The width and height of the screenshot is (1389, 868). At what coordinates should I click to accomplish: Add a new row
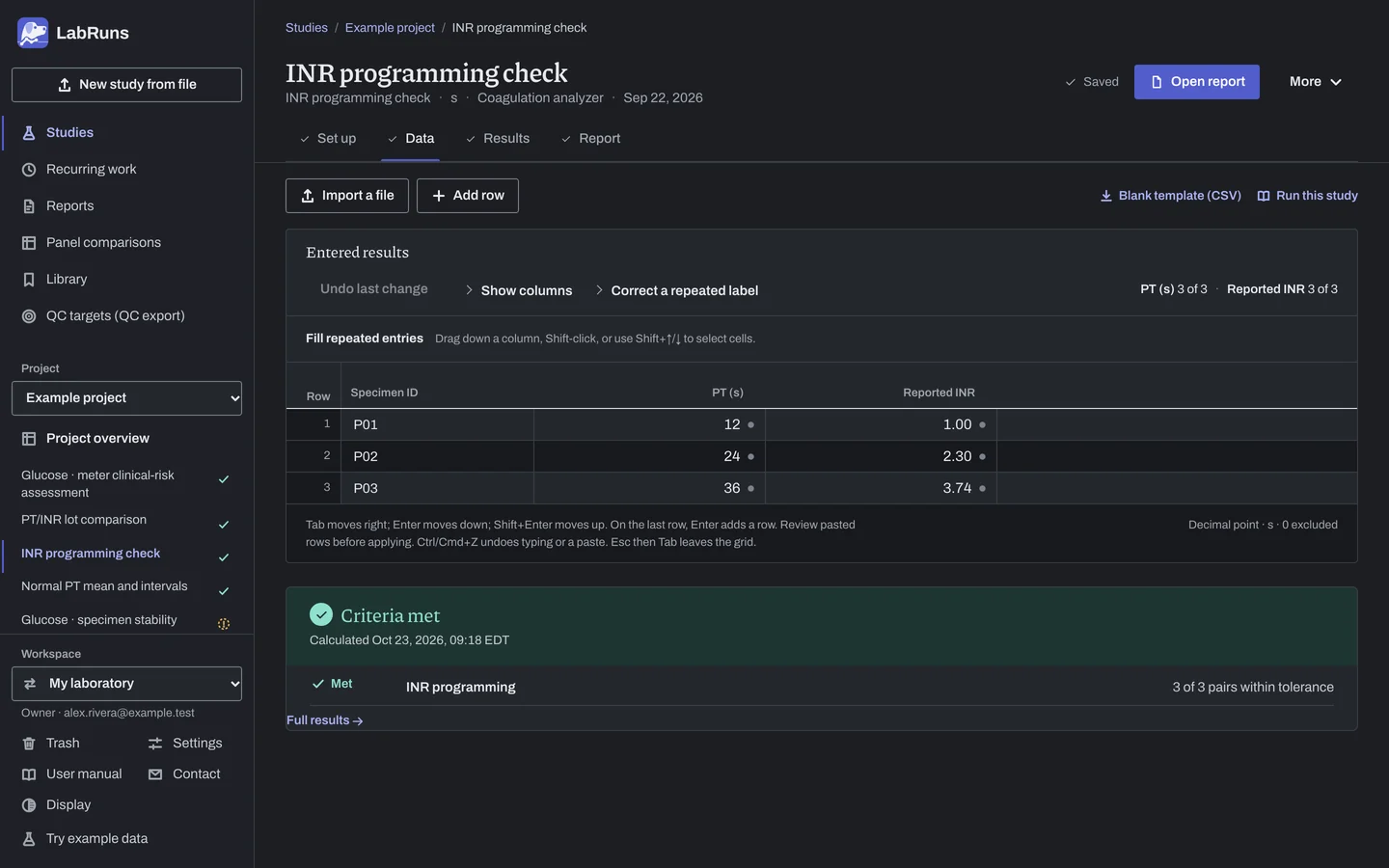pos(468,196)
